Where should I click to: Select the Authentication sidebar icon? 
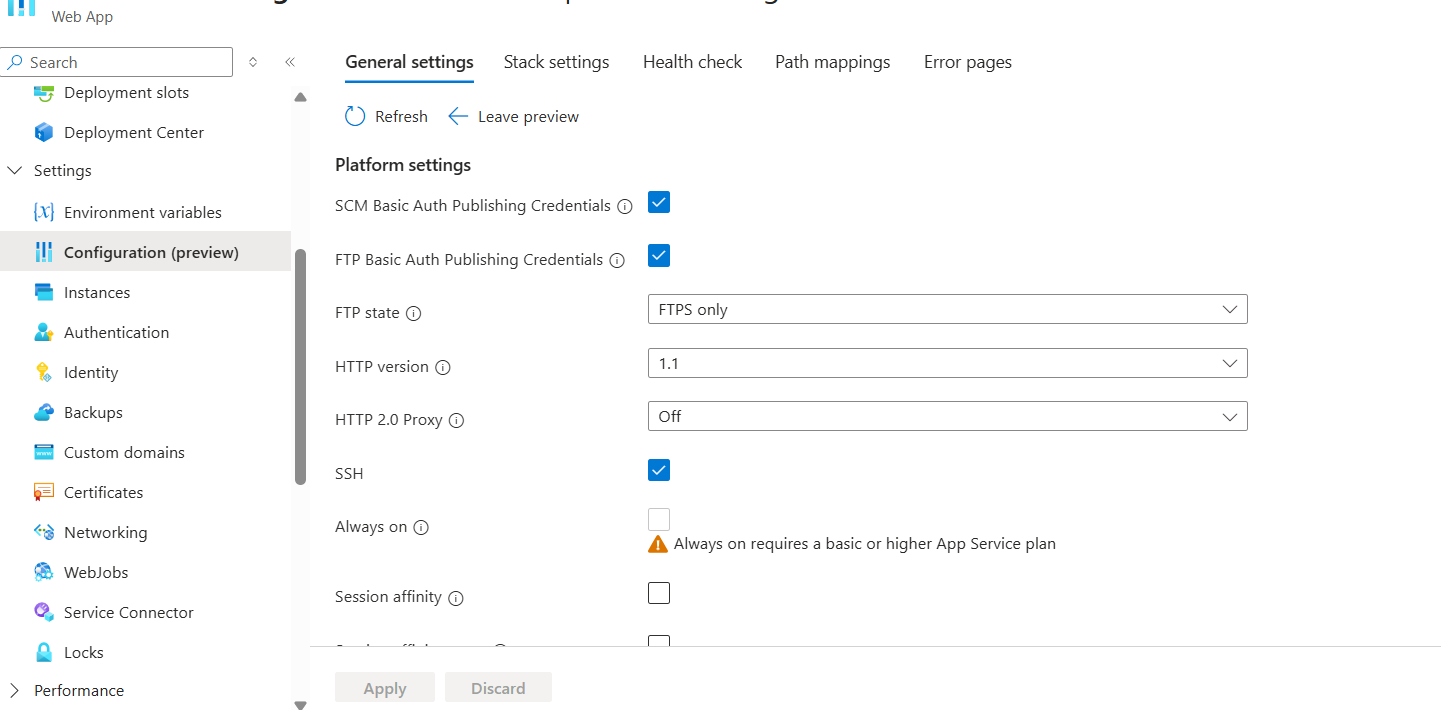tap(43, 332)
